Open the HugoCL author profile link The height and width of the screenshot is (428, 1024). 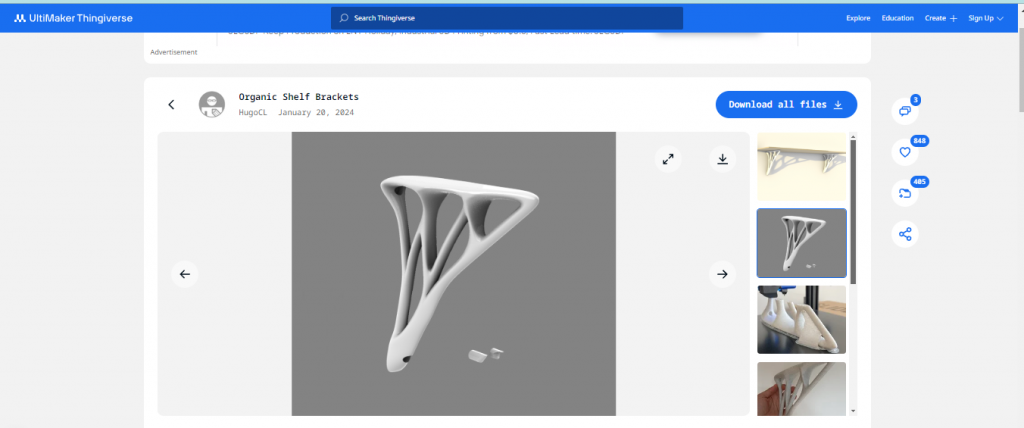pyautogui.click(x=252, y=113)
